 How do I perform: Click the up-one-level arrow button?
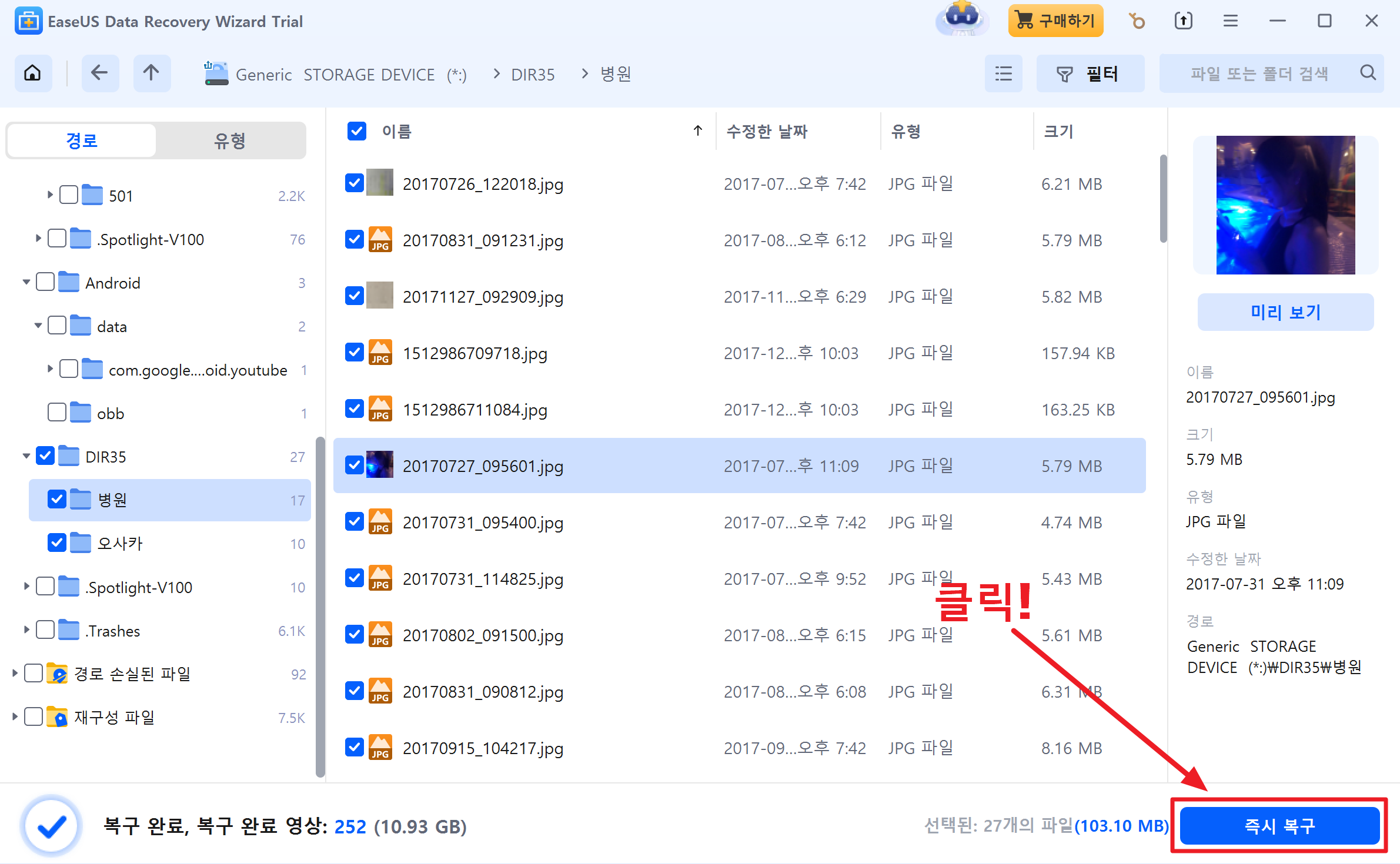pos(151,73)
